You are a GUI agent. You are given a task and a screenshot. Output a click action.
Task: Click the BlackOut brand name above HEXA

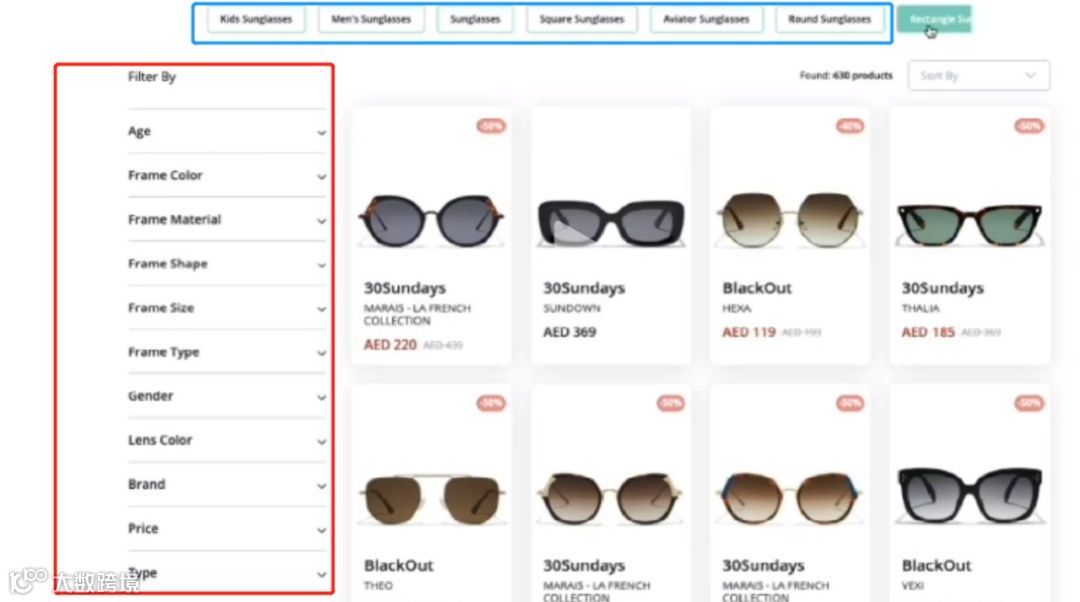[x=757, y=288]
